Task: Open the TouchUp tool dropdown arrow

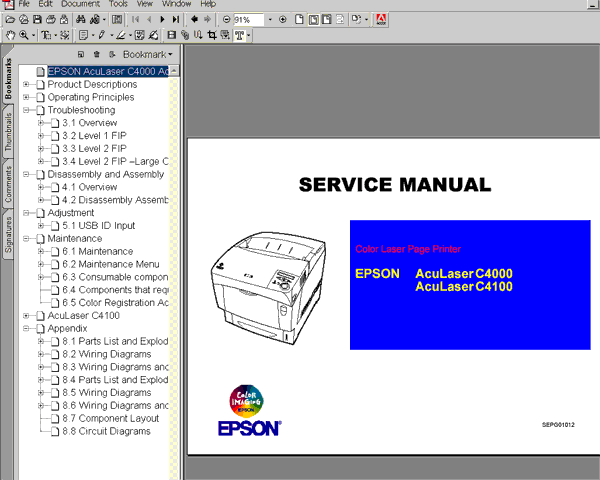Action: [249, 36]
